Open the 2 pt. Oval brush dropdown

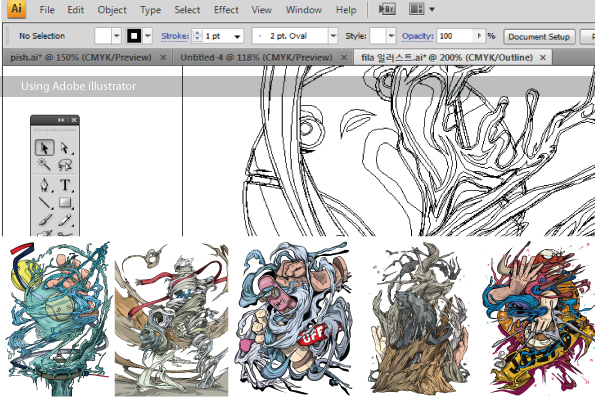tap(333, 36)
